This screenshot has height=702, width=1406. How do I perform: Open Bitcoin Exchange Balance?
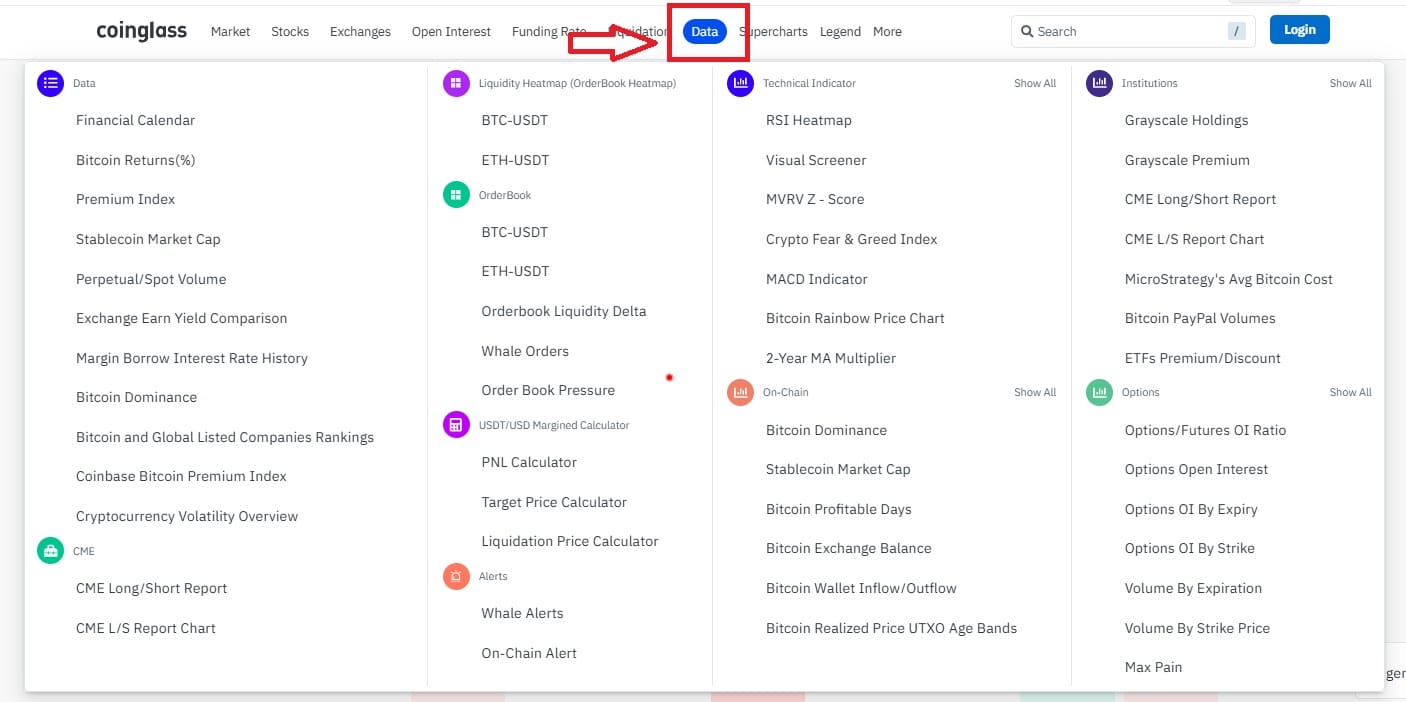coord(849,548)
